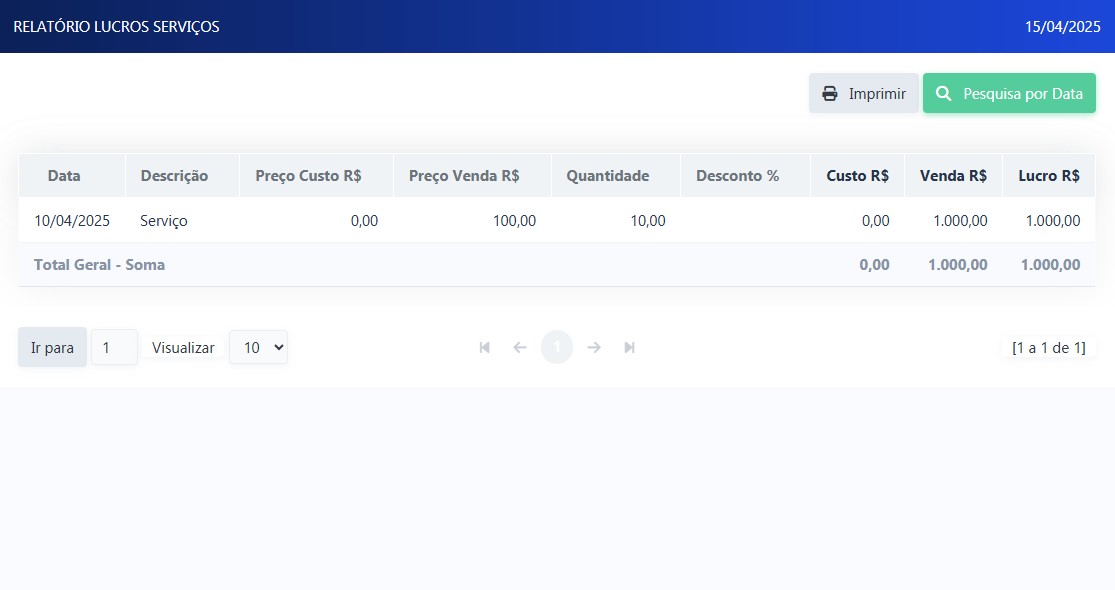Image resolution: width=1115 pixels, height=590 pixels.
Task: Click the Venda R$ column header
Action: (x=954, y=176)
